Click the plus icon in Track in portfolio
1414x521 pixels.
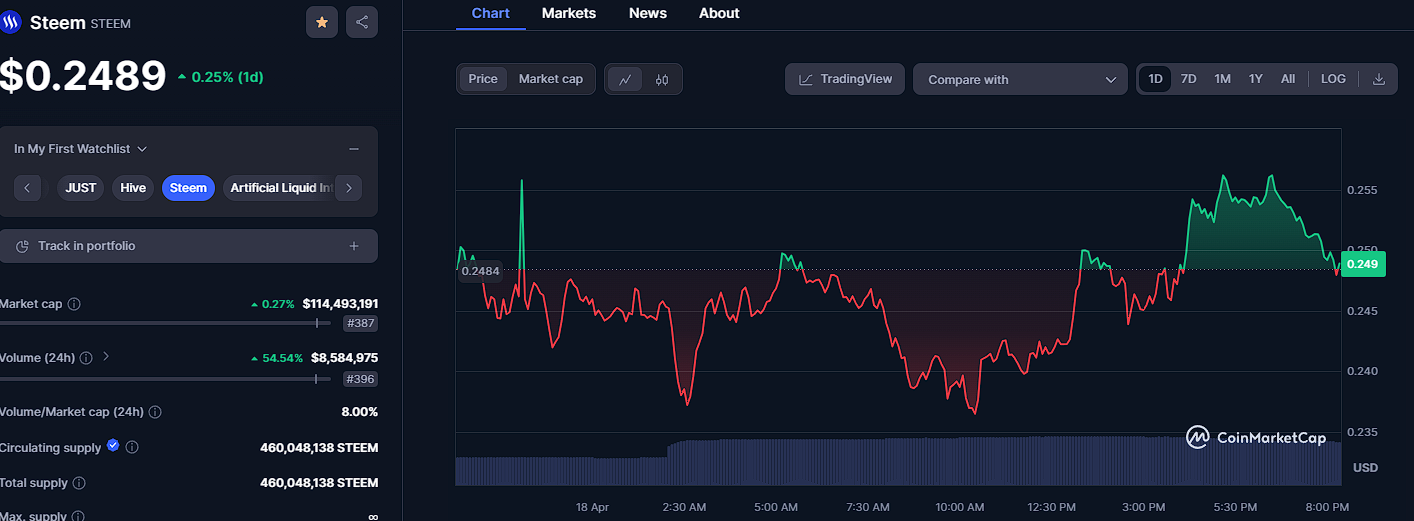pyautogui.click(x=354, y=246)
